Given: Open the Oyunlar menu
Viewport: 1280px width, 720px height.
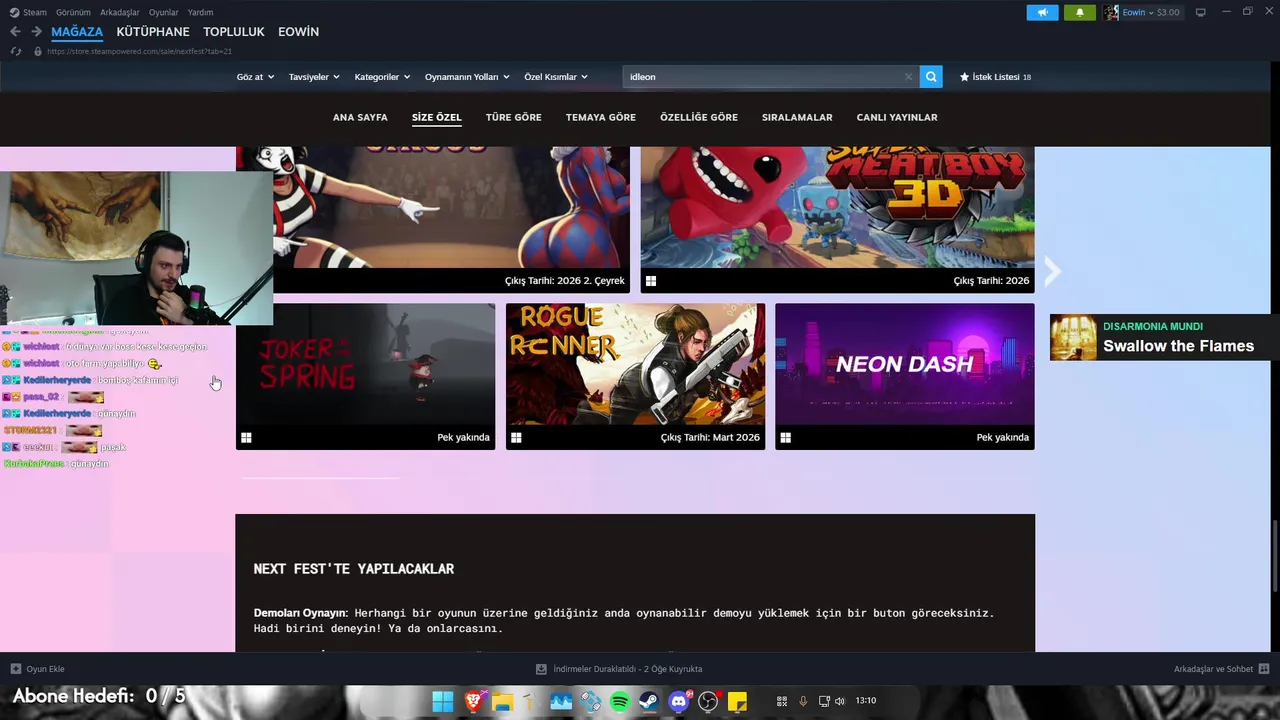Looking at the screenshot, I should tap(164, 12).
